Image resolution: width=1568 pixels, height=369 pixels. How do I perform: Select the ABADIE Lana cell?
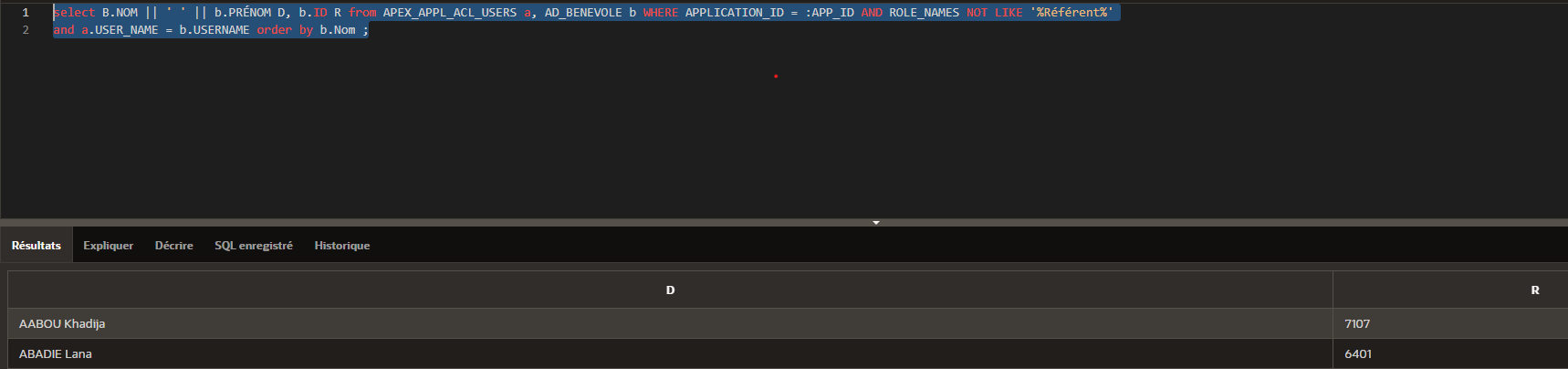[x=56, y=354]
